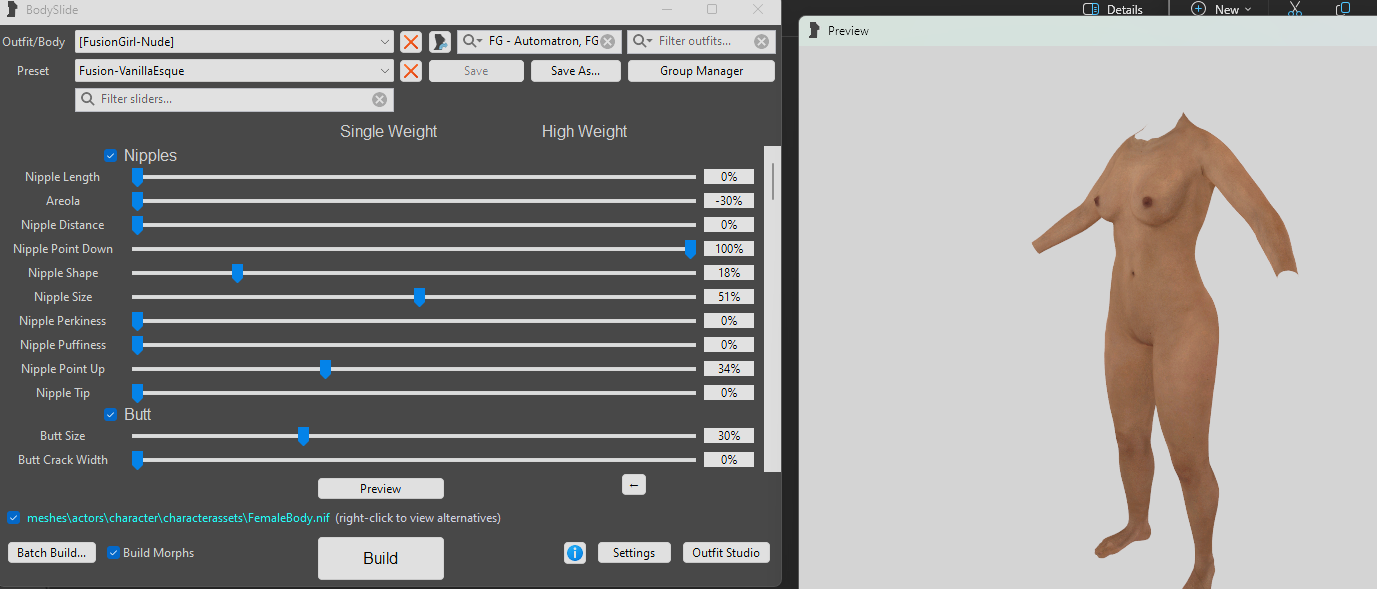Click the Nipple Length slider handle

(x=138, y=177)
